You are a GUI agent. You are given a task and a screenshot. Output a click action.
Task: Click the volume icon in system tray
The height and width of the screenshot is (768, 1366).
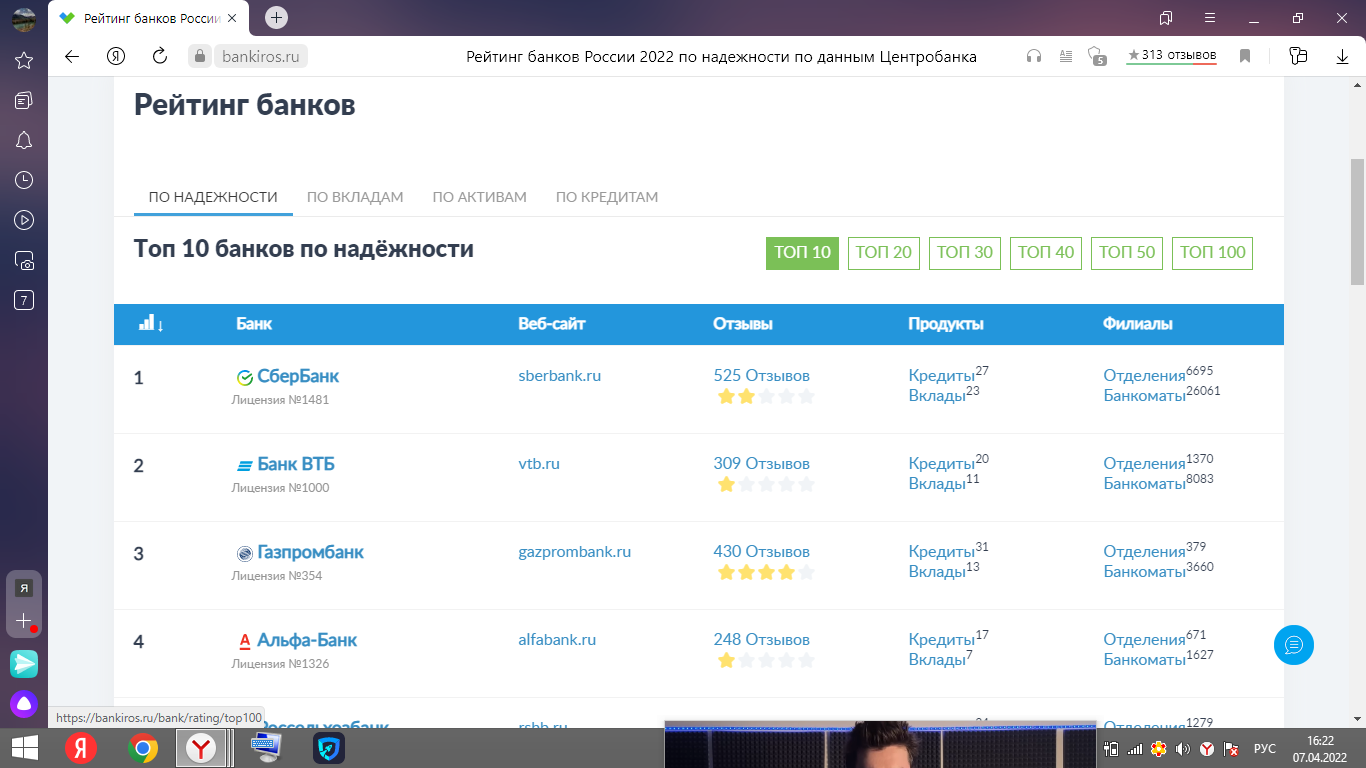coord(1183,749)
